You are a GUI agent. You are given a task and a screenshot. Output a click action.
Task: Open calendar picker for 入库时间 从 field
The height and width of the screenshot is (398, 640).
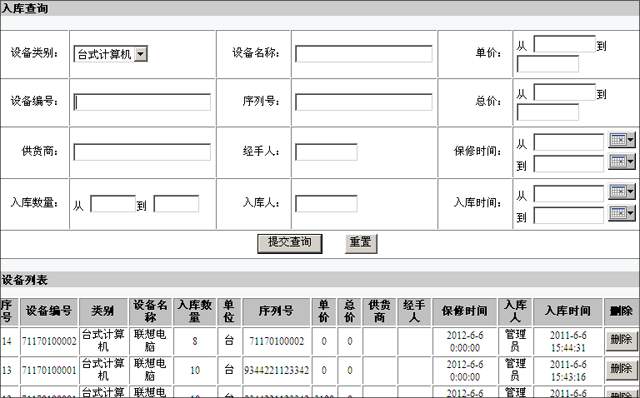pos(622,191)
